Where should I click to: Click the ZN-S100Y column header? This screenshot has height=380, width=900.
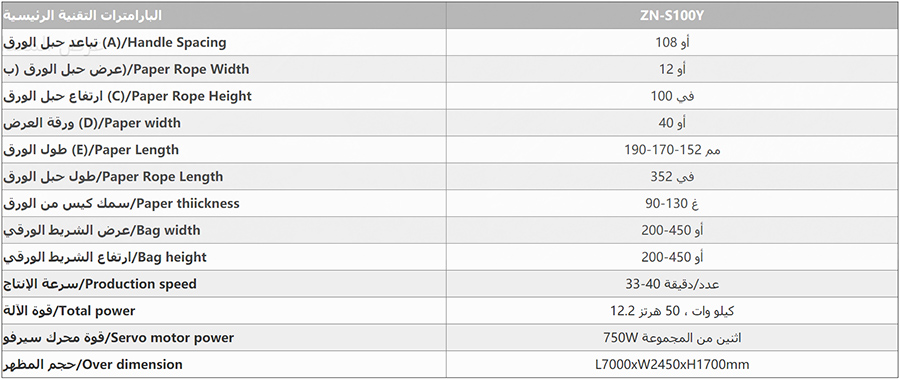tap(672, 15)
